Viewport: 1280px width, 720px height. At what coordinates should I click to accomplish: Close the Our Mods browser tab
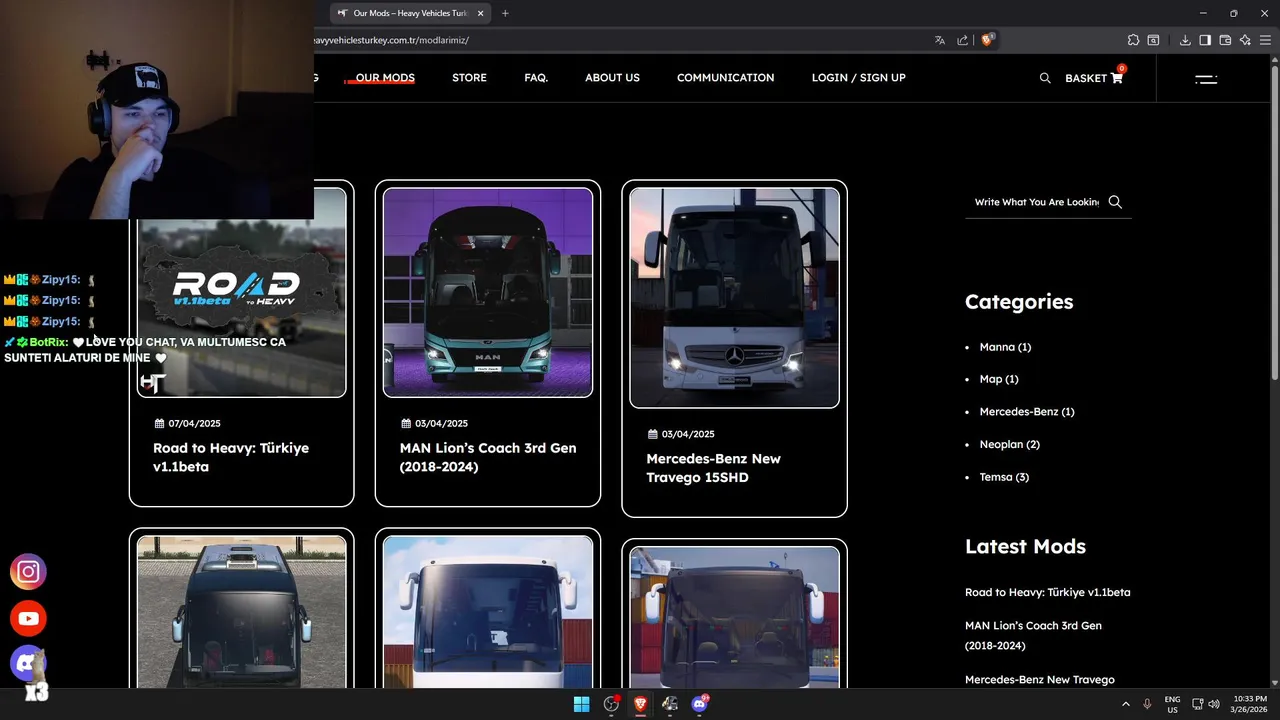481,13
